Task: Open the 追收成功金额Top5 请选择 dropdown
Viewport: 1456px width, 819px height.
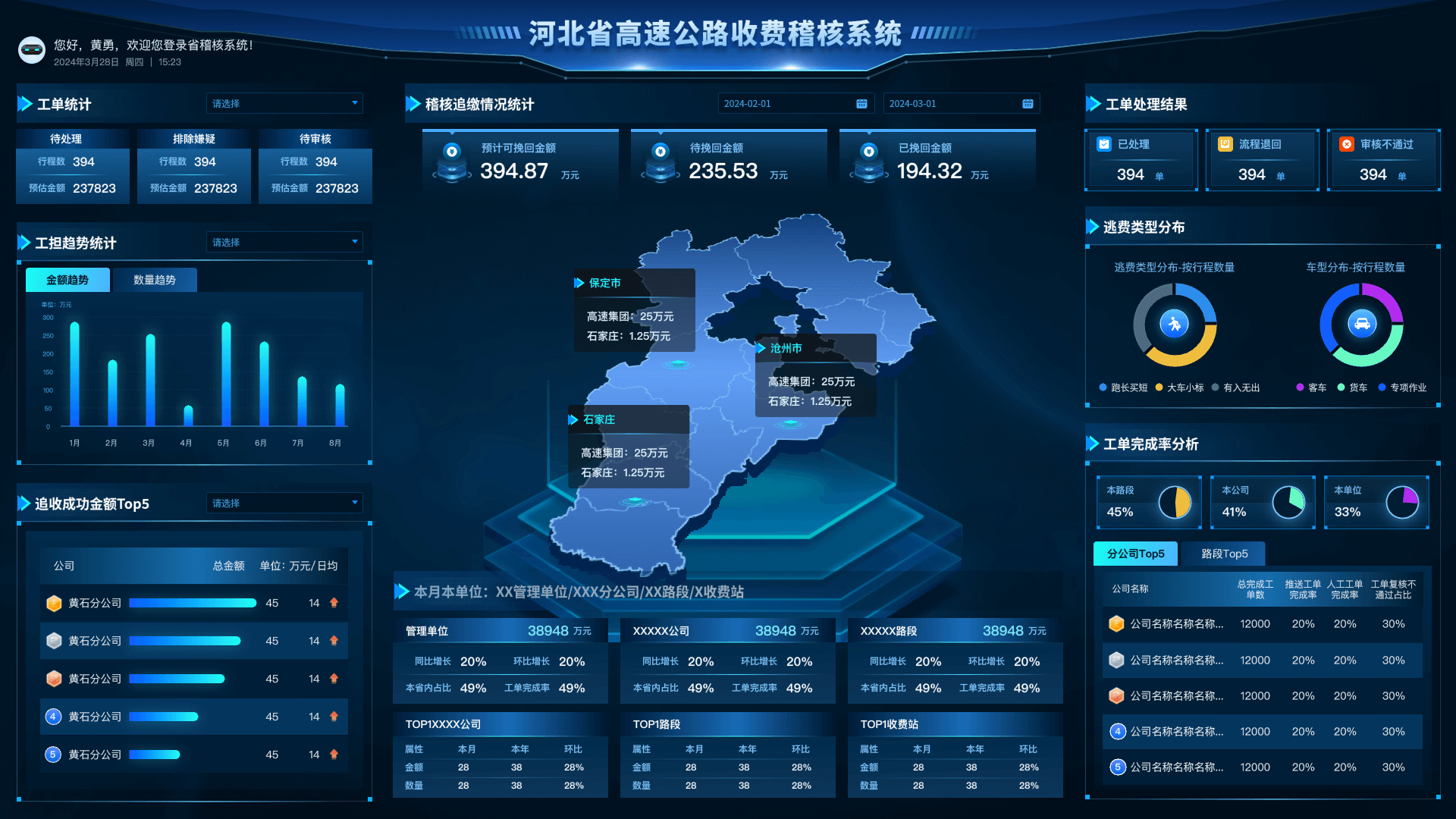Action: 284,503
